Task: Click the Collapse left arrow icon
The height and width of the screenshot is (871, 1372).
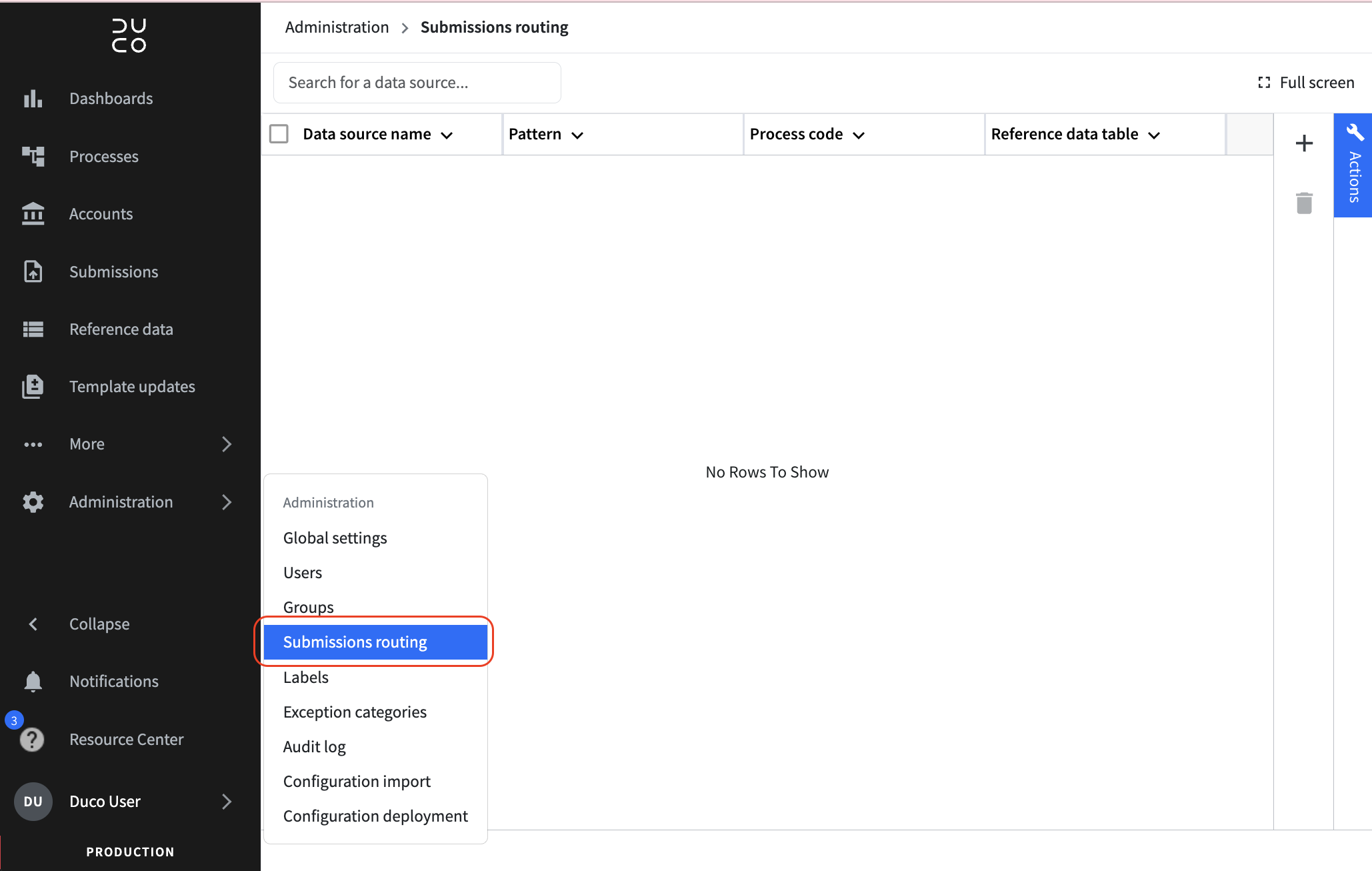Action: click(x=33, y=624)
